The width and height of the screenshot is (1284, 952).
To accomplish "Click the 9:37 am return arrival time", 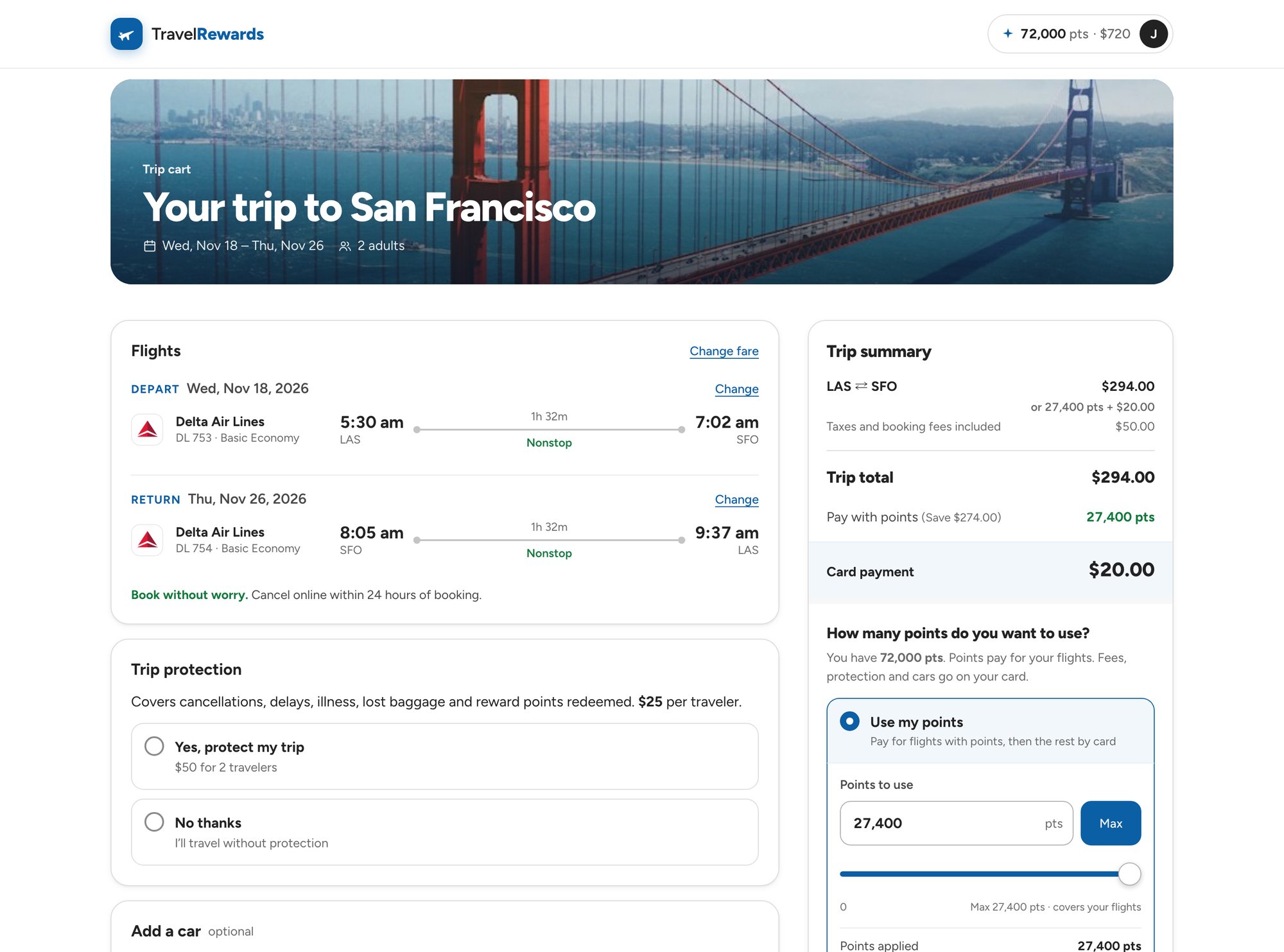I will (x=727, y=533).
